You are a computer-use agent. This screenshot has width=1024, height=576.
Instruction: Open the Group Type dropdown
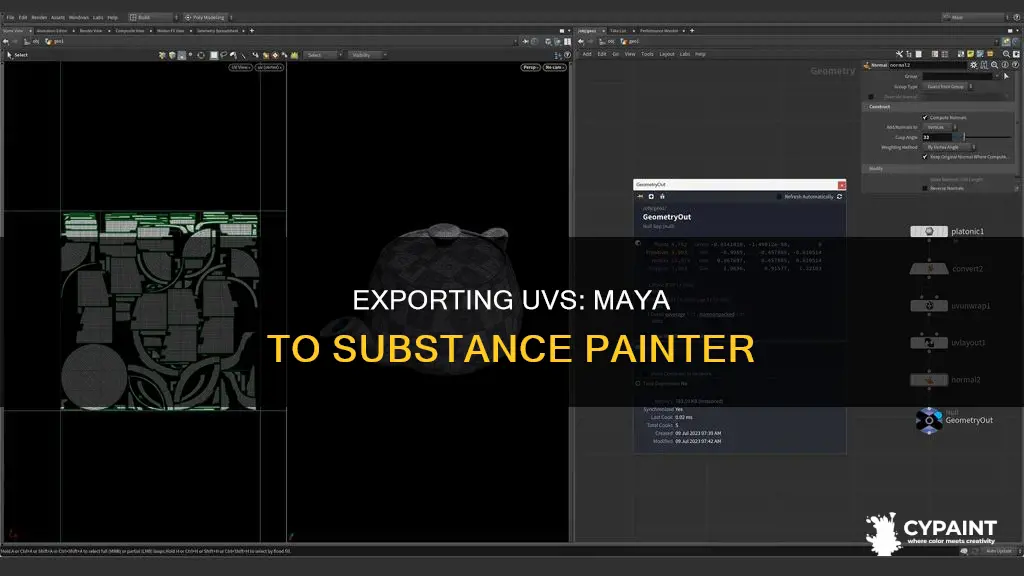click(949, 86)
